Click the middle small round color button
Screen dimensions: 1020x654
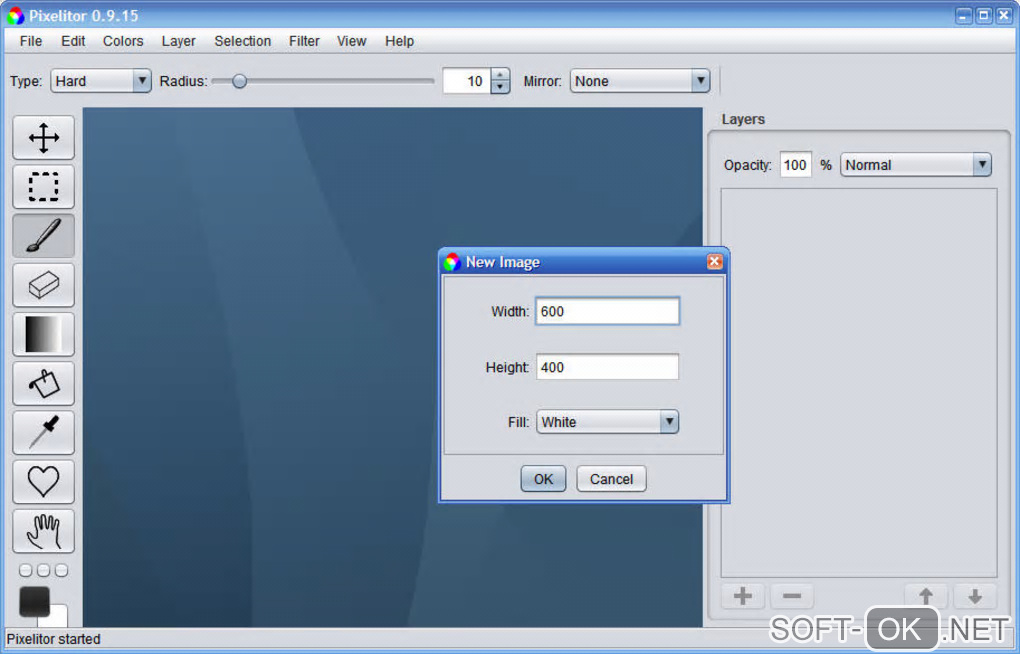44,570
